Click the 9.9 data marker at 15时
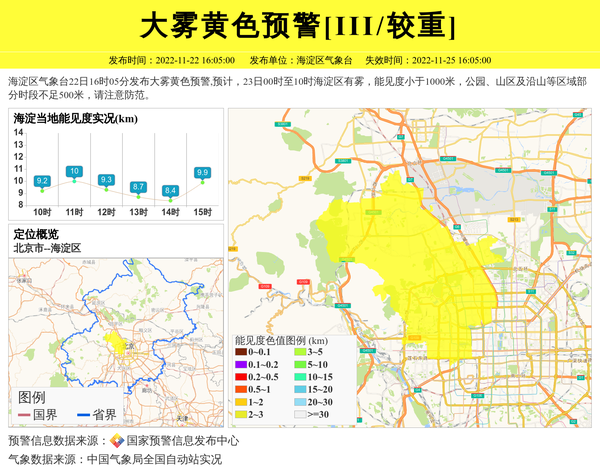 tap(202, 173)
